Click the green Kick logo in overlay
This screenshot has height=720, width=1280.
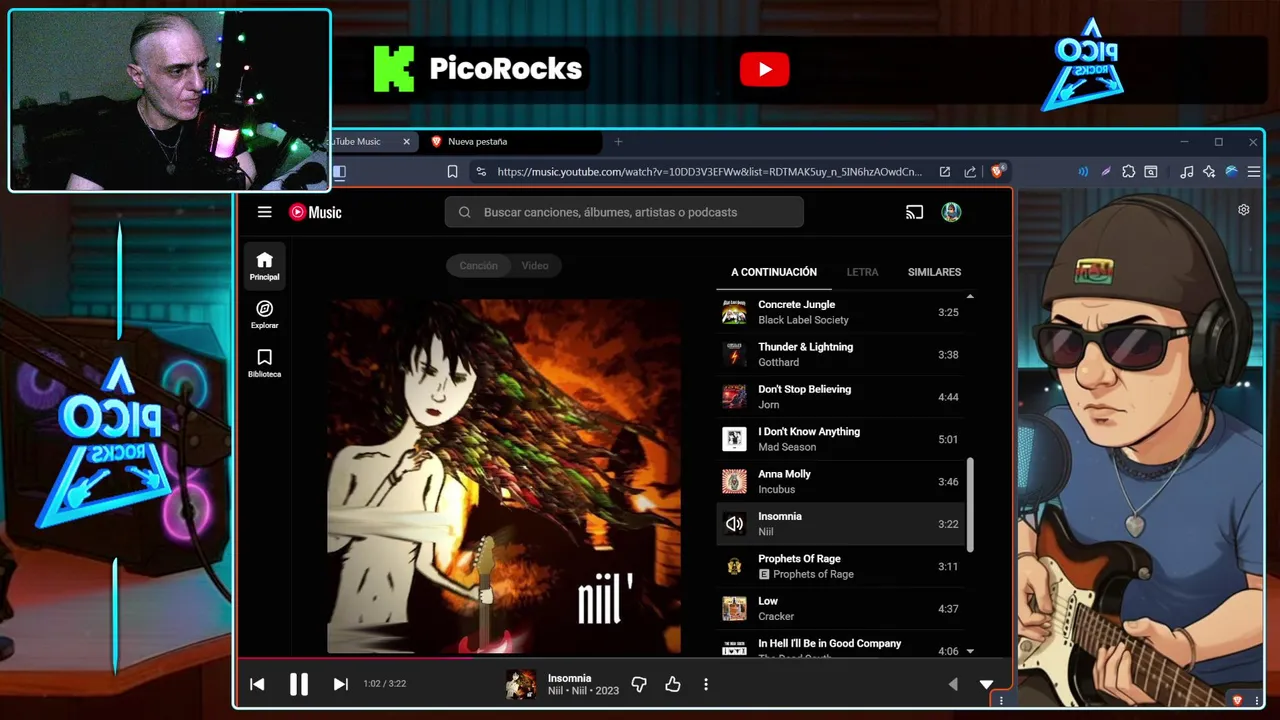click(x=393, y=69)
